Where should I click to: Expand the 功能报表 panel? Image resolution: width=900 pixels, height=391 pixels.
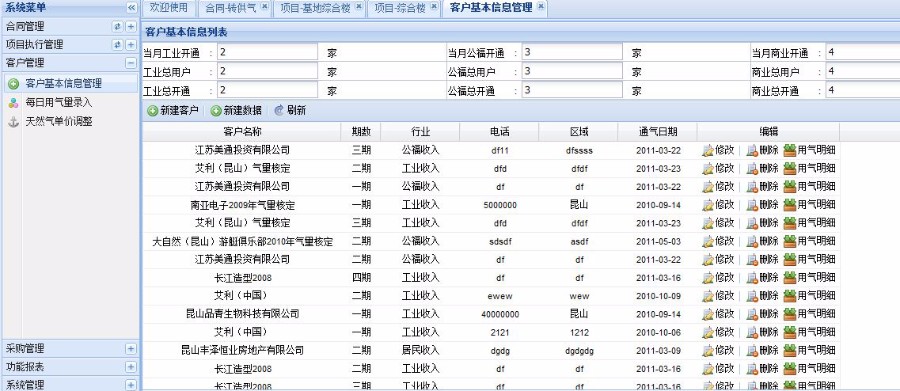[131, 367]
